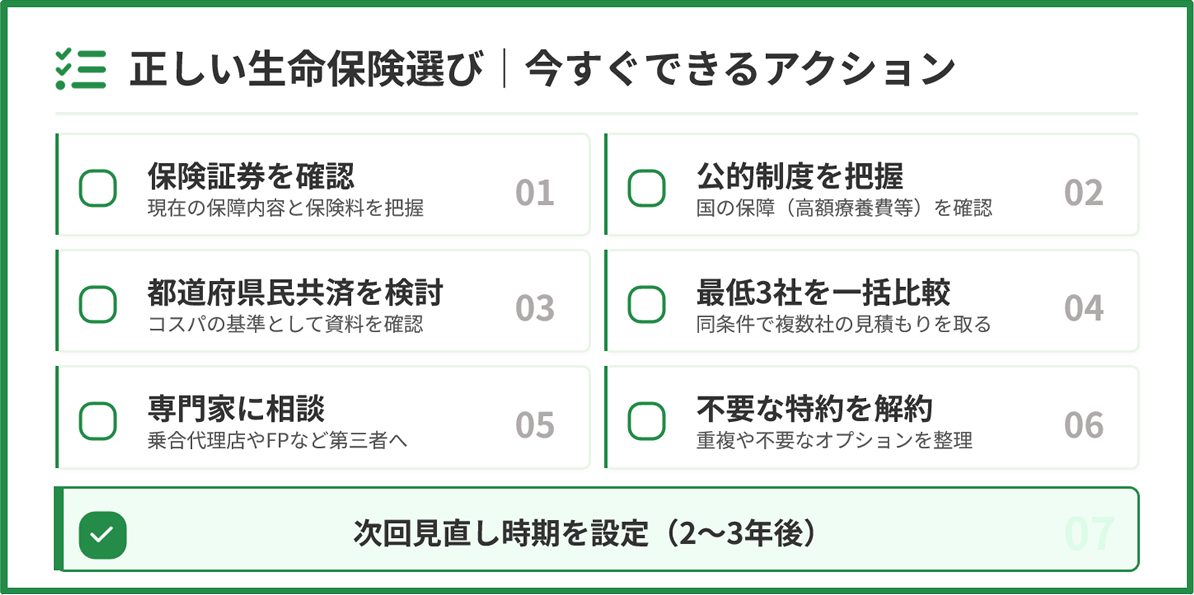Tick the 公的制度を把握 checkbox
Viewport: 1194px width, 595px height.
(647, 187)
